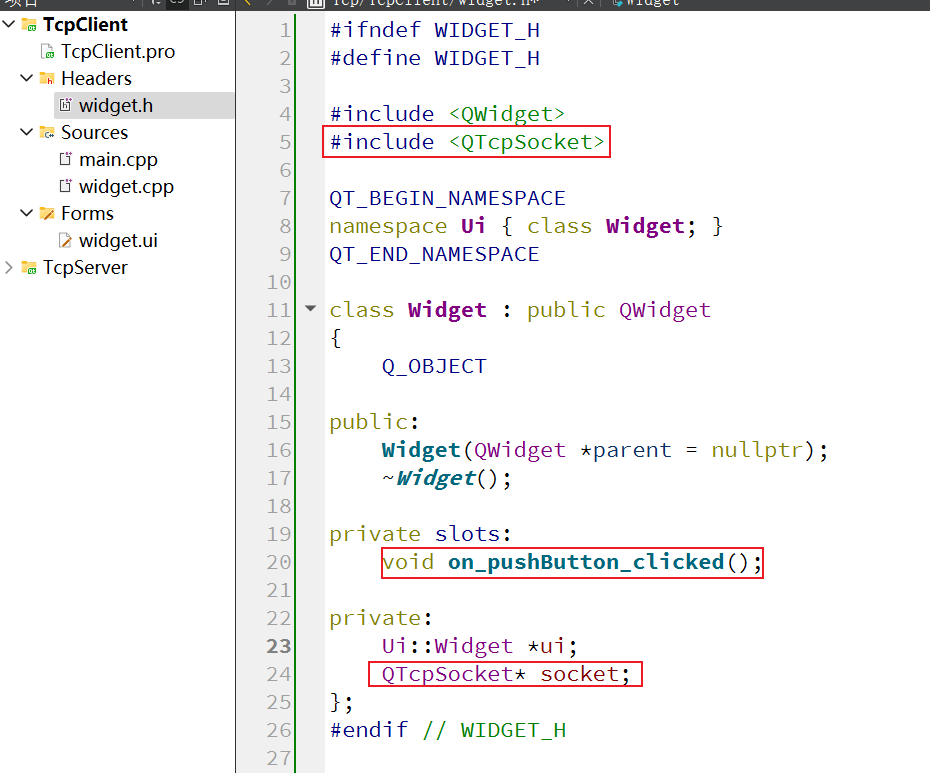Image resolution: width=930 pixels, height=773 pixels.
Task: Click '#include <QWidget>' in the editor
Action: point(447,114)
